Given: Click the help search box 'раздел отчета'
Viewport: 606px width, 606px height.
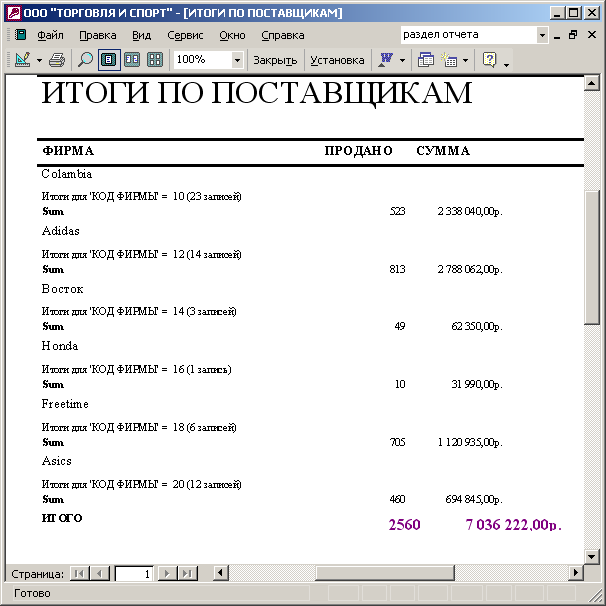Looking at the screenshot, I should [x=469, y=35].
